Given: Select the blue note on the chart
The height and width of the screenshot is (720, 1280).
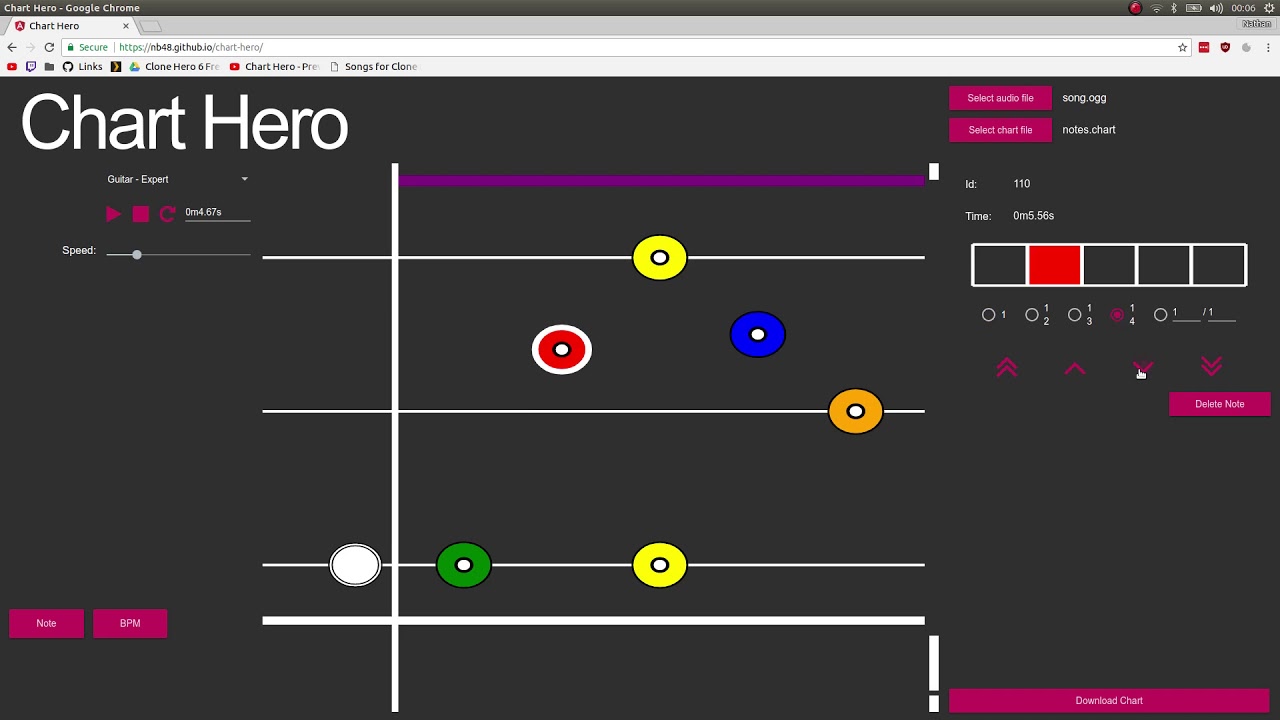Looking at the screenshot, I should [758, 335].
